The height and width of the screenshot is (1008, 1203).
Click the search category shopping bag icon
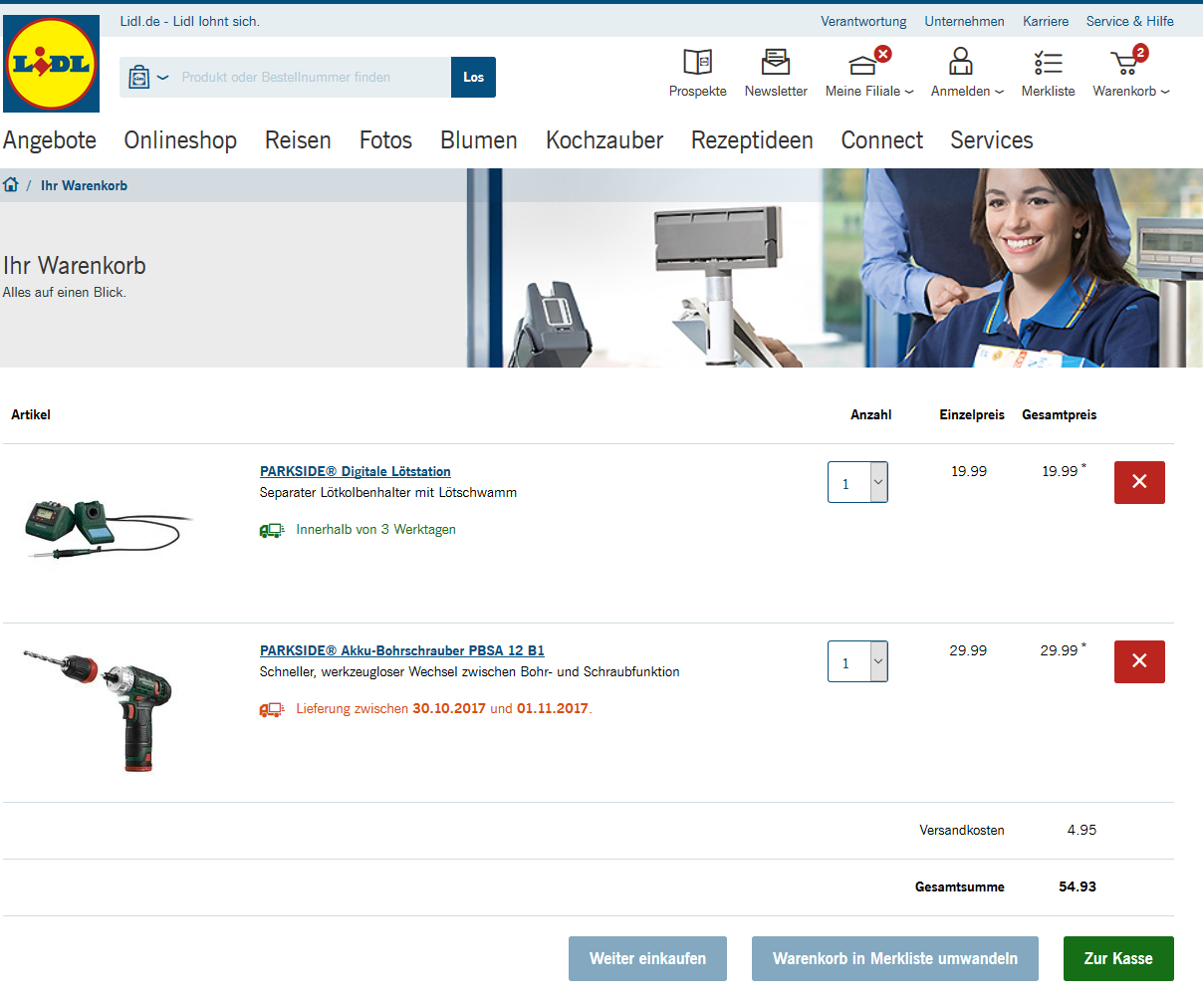tap(140, 78)
